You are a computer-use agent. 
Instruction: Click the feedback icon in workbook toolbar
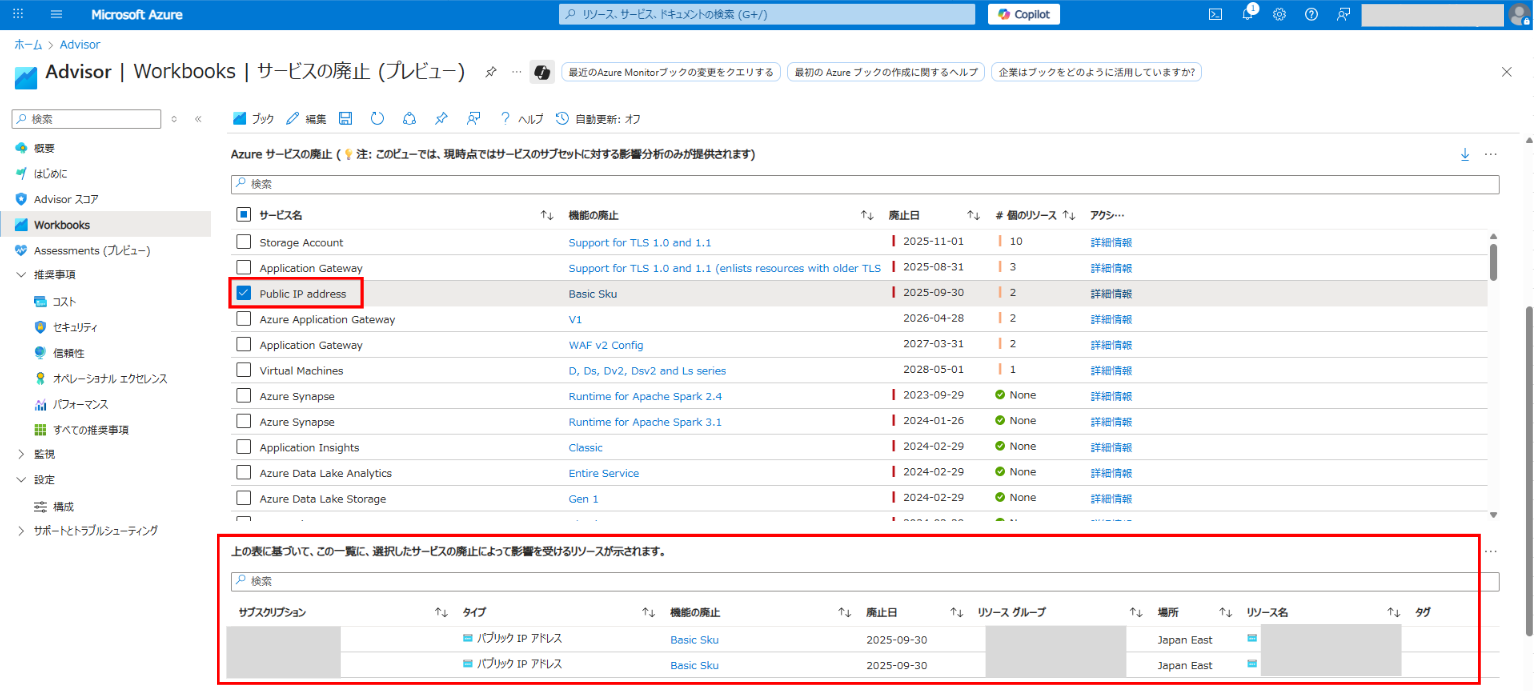[x=473, y=118]
